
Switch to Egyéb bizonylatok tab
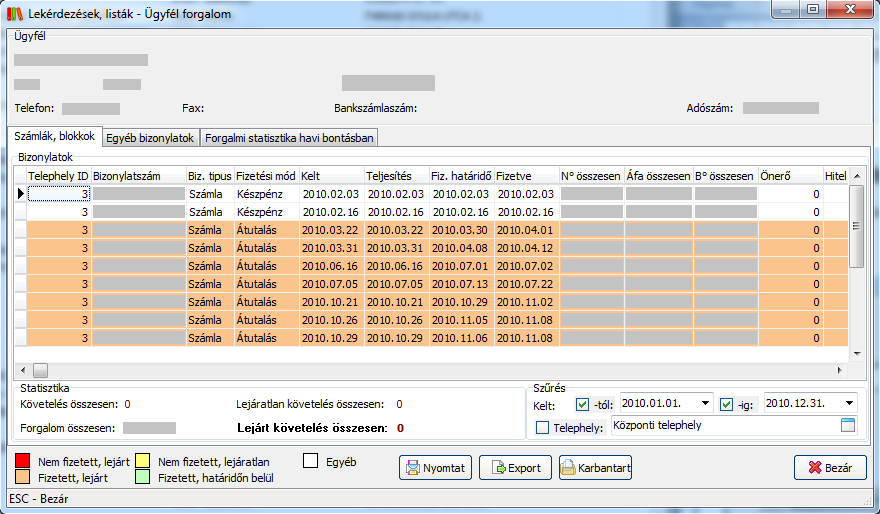click(149, 138)
